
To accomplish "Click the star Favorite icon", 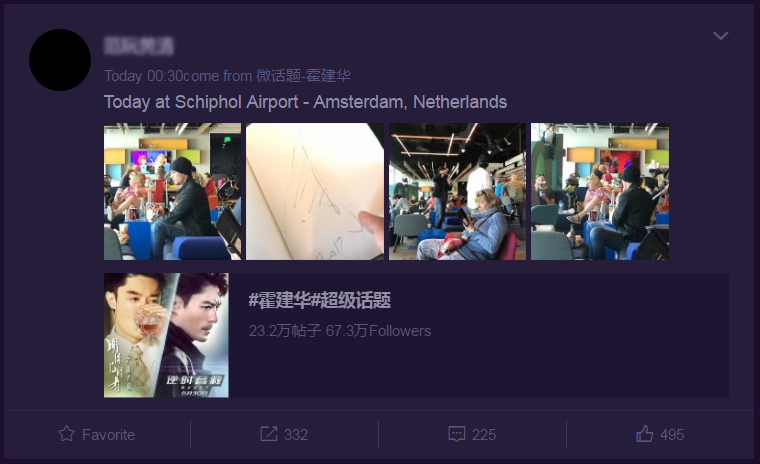I will pos(66,433).
